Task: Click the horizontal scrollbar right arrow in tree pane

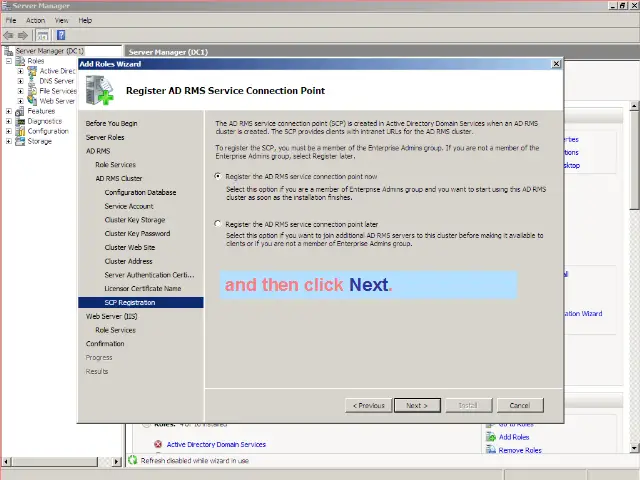Action: point(116,462)
